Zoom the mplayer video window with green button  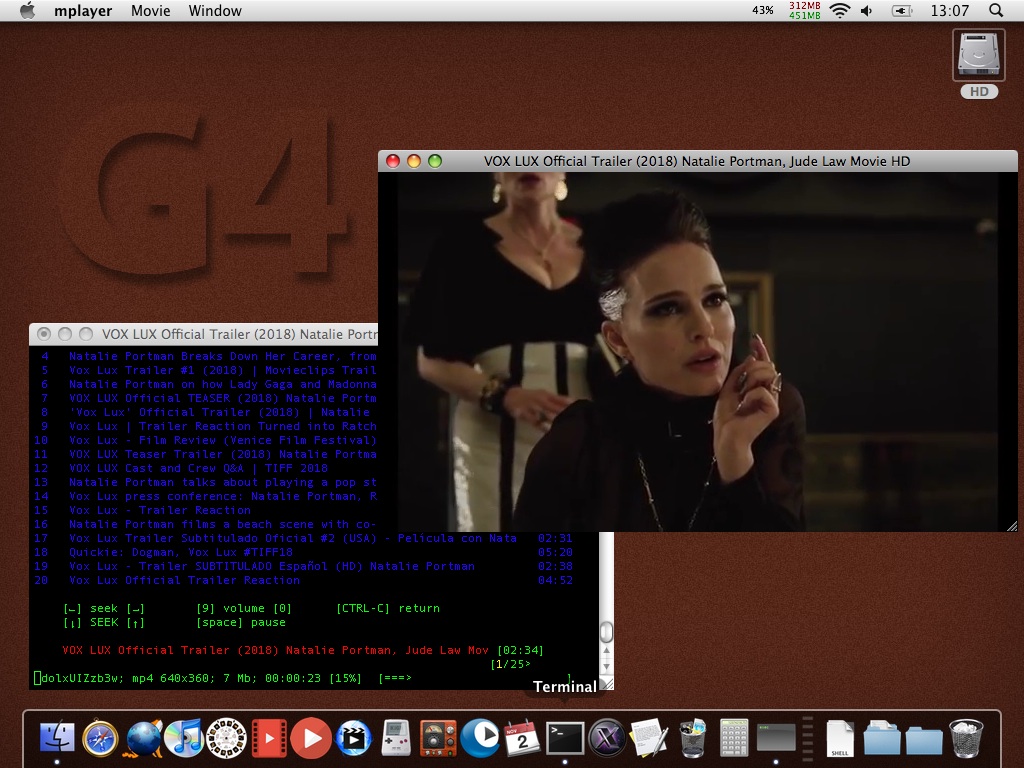click(435, 161)
